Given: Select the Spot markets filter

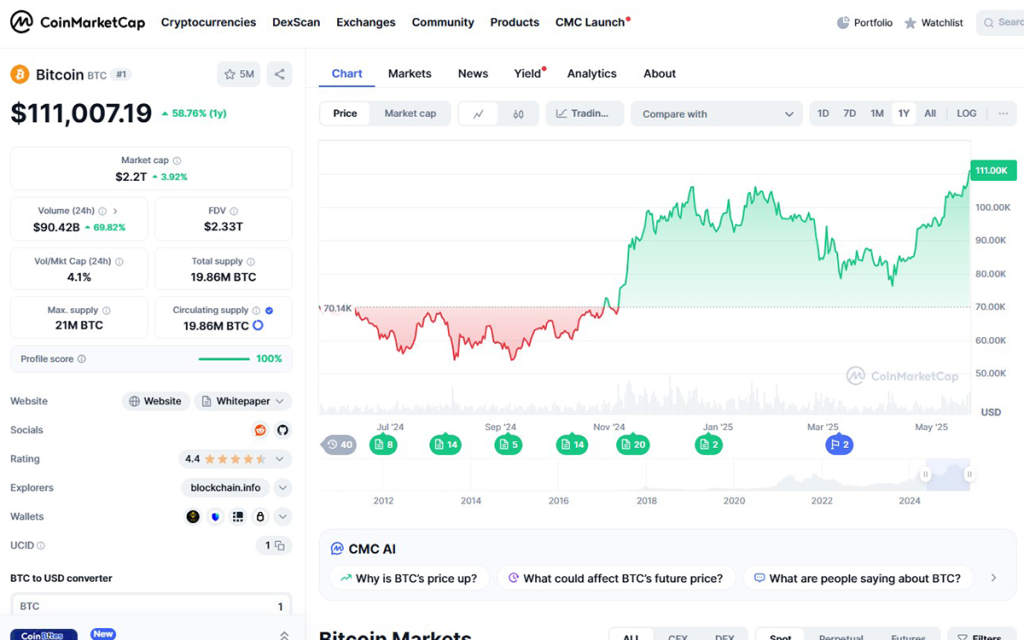Looking at the screenshot, I should coord(780,636).
